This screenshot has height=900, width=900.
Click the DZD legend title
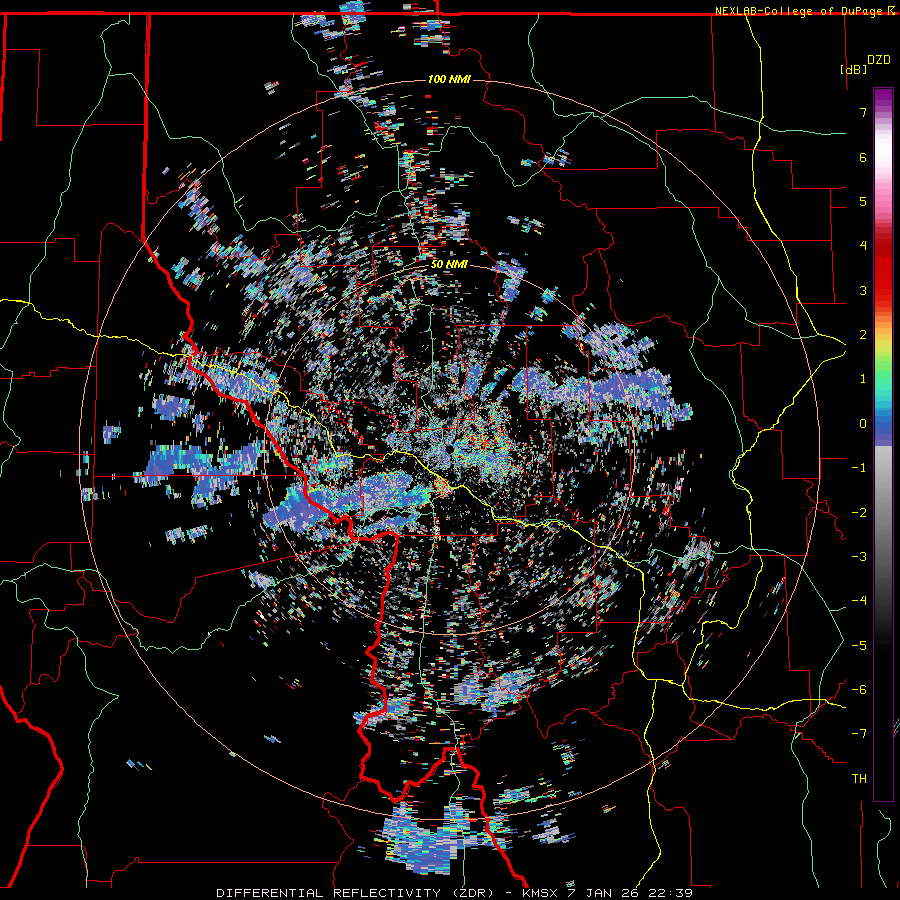(x=879, y=60)
